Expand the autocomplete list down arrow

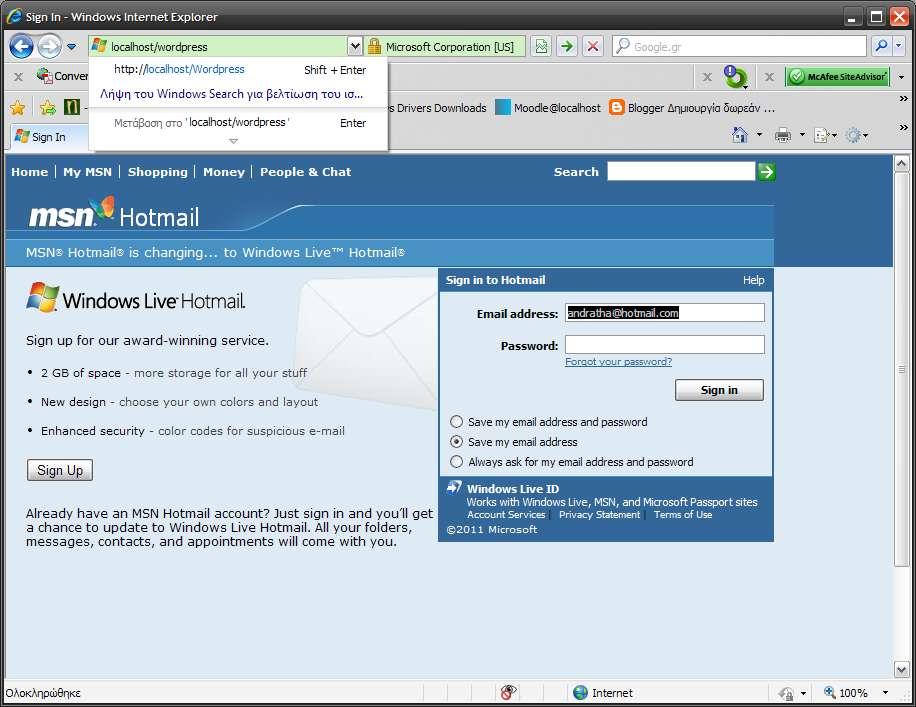233,141
